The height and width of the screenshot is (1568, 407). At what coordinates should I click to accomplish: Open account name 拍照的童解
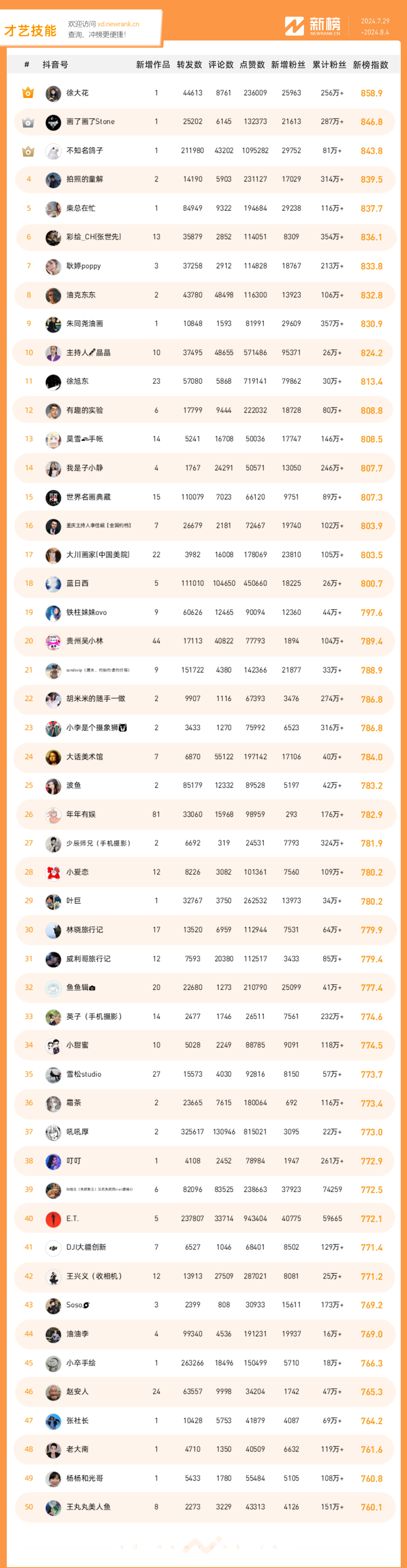(84, 179)
